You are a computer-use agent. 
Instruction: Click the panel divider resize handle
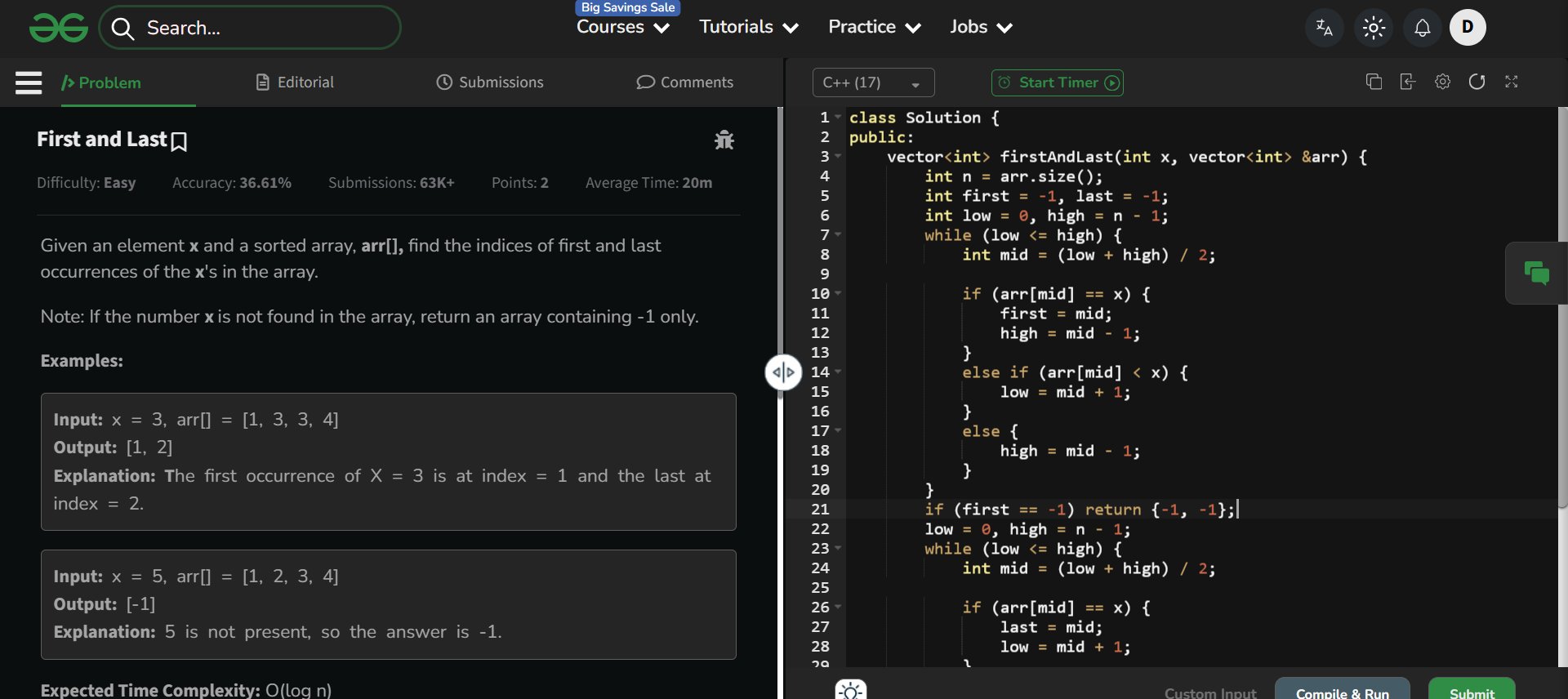coord(783,372)
